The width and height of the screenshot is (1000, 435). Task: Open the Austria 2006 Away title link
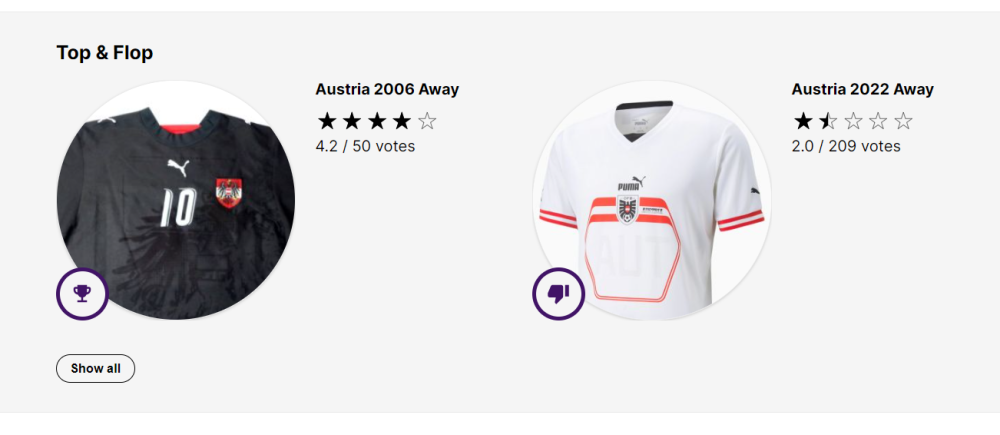pyautogui.click(x=387, y=89)
